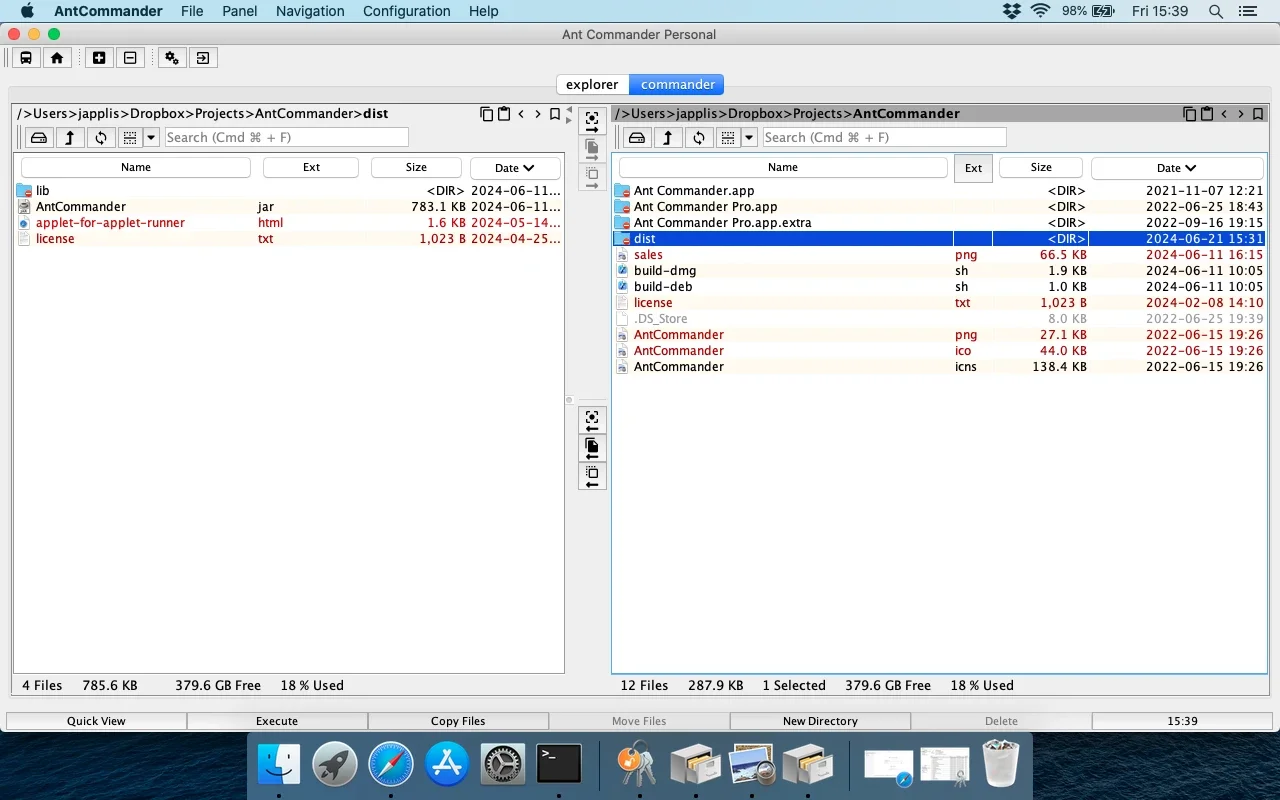Click the Quick View button
This screenshot has width=1280, height=800.
point(96,721)
